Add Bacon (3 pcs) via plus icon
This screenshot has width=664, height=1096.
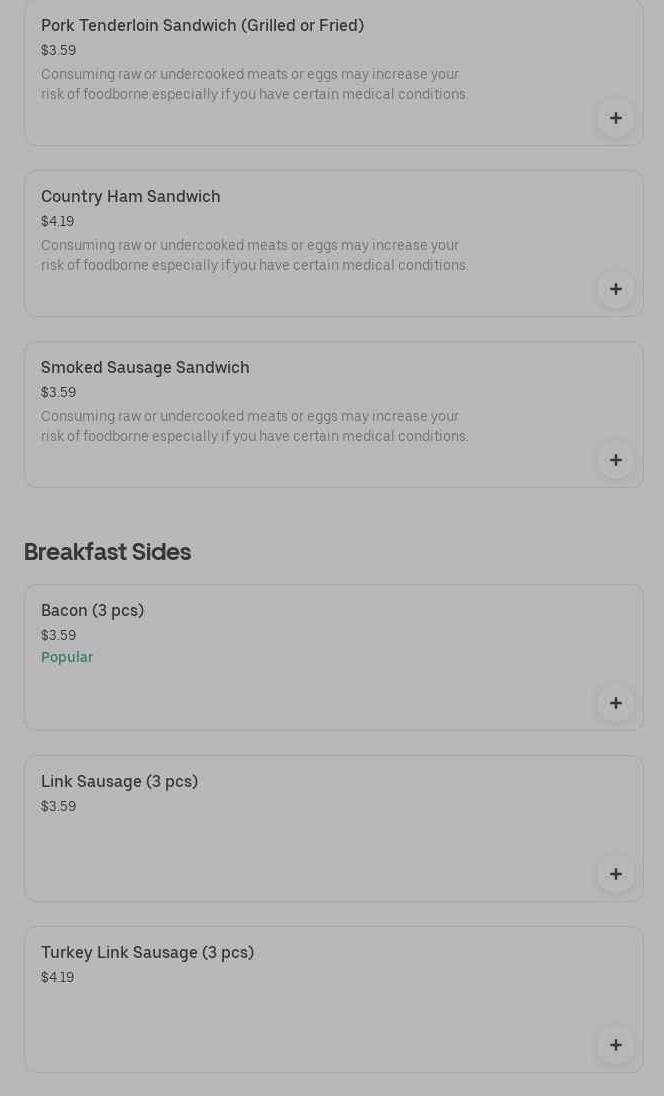[x=615, y=703]
